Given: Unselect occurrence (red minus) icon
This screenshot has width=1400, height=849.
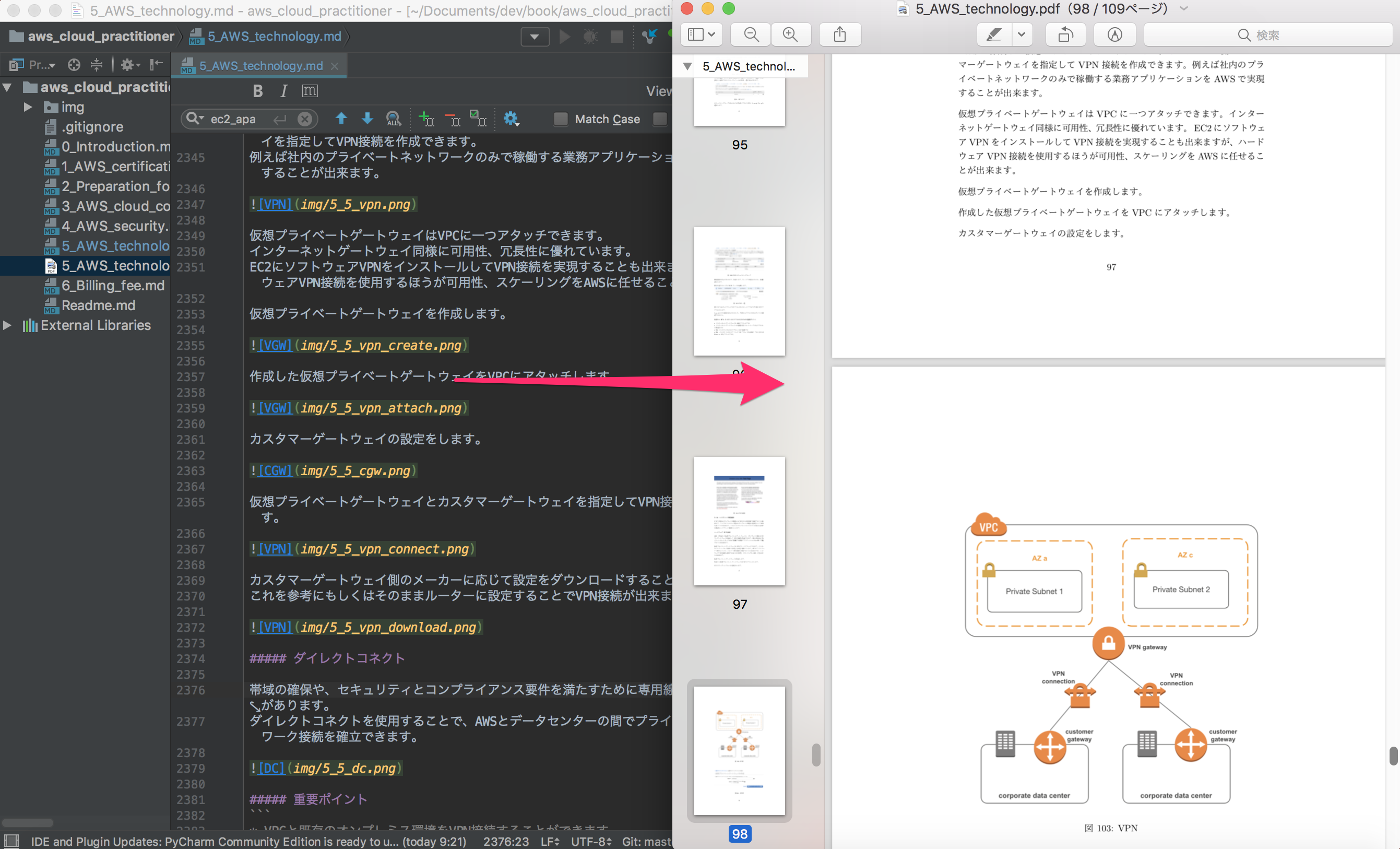Looking at the screenshot, I should [x=452, y=119].
